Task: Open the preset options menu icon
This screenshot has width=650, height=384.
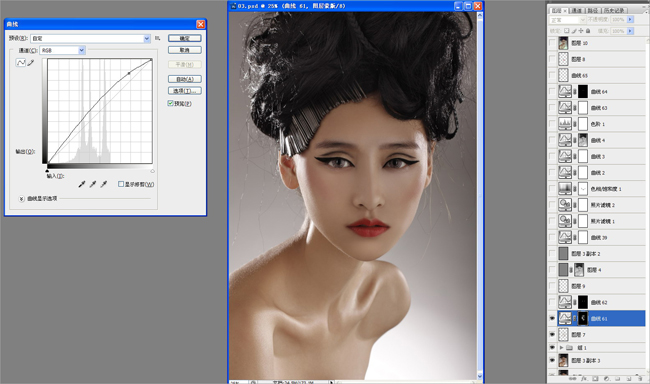Action: (x=158, y=38)
